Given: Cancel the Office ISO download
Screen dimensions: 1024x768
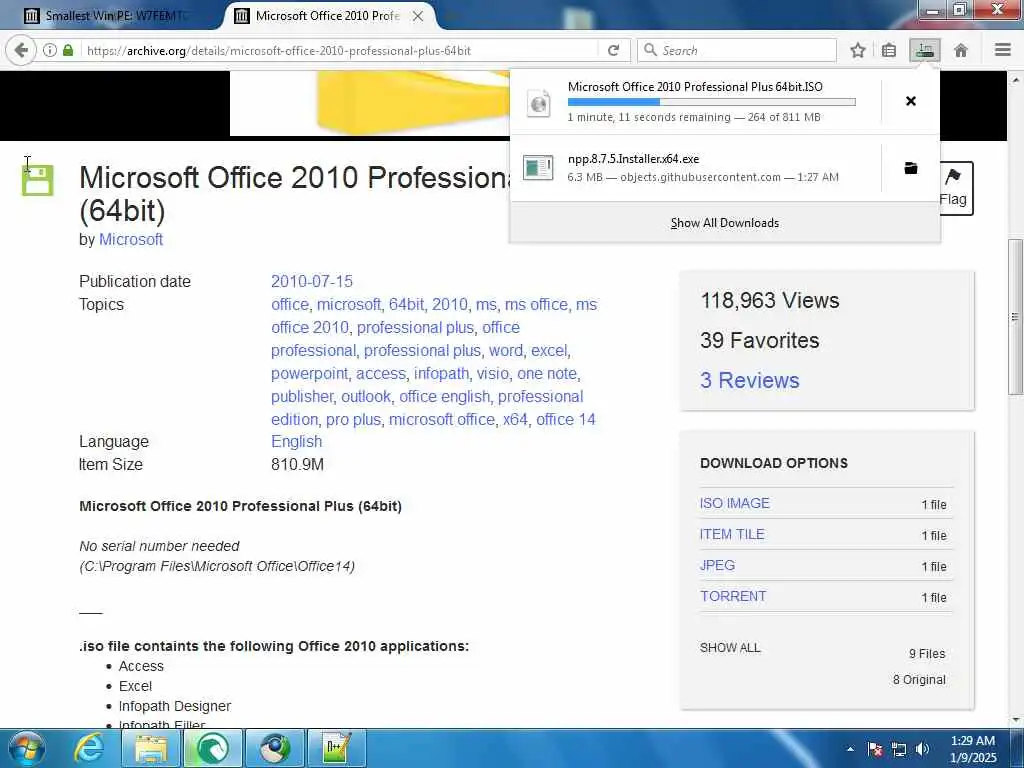Looking at the screenshot, I should tap(910, 101).
